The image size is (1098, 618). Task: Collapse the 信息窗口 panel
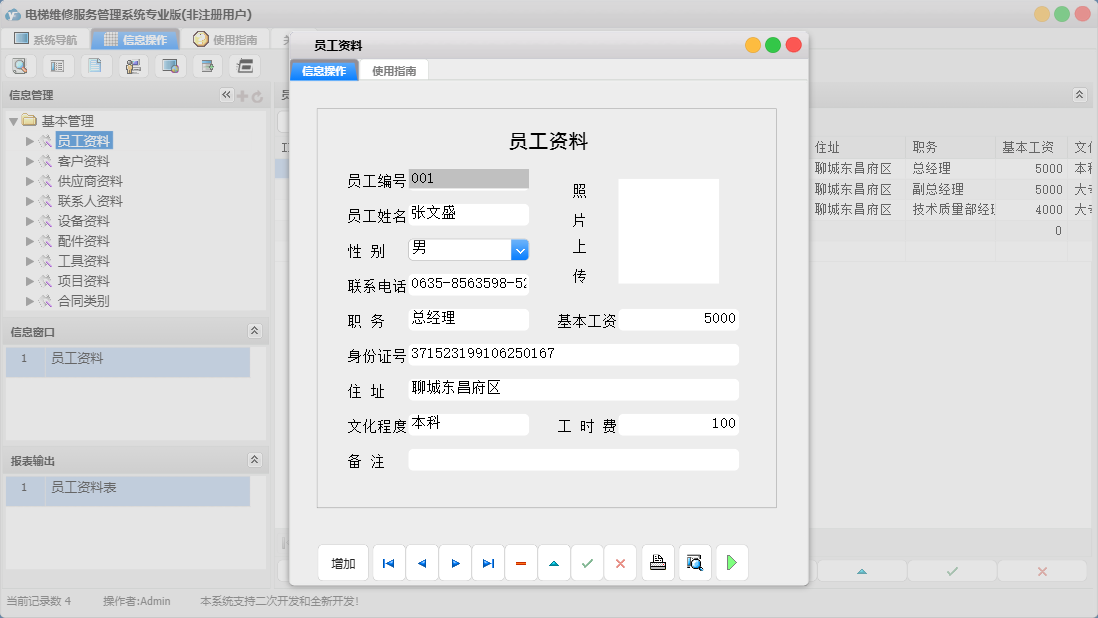[255, 330]
